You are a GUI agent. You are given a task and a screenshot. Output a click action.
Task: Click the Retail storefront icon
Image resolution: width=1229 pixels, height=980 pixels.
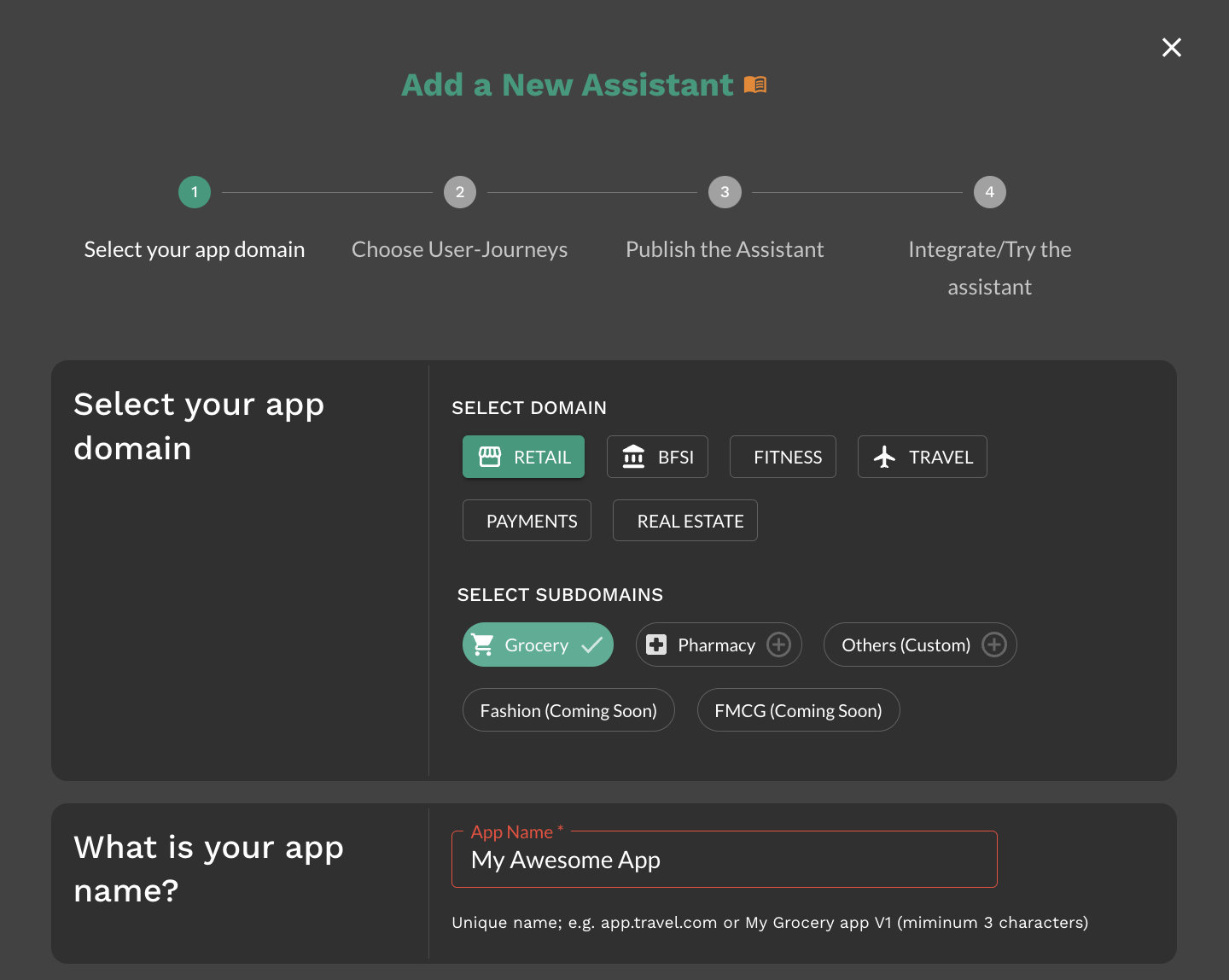pyautogui.click(x=490, y=457)
